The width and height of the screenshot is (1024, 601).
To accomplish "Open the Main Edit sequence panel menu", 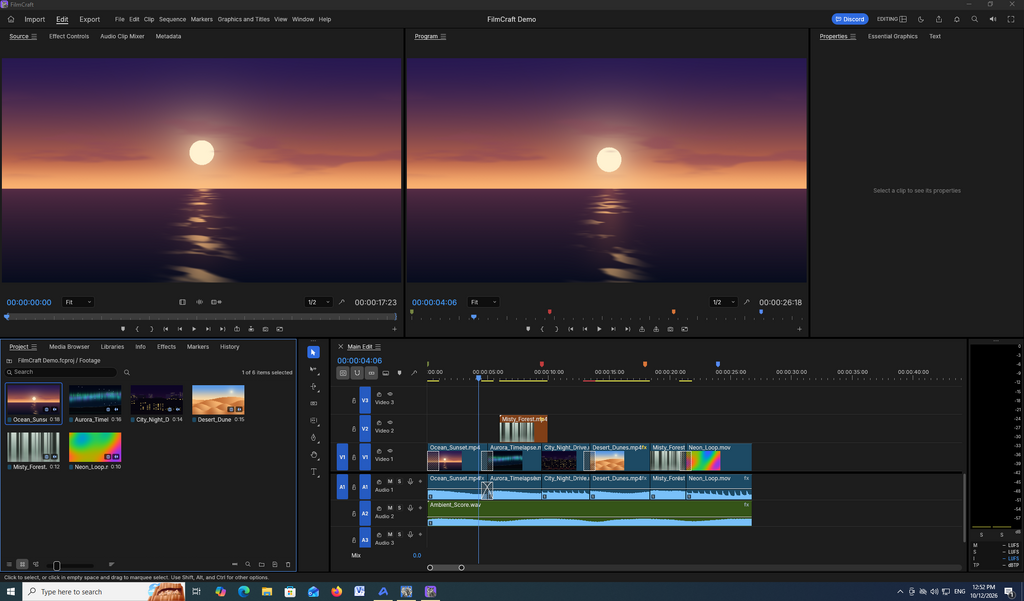I will tap(377, 347).
